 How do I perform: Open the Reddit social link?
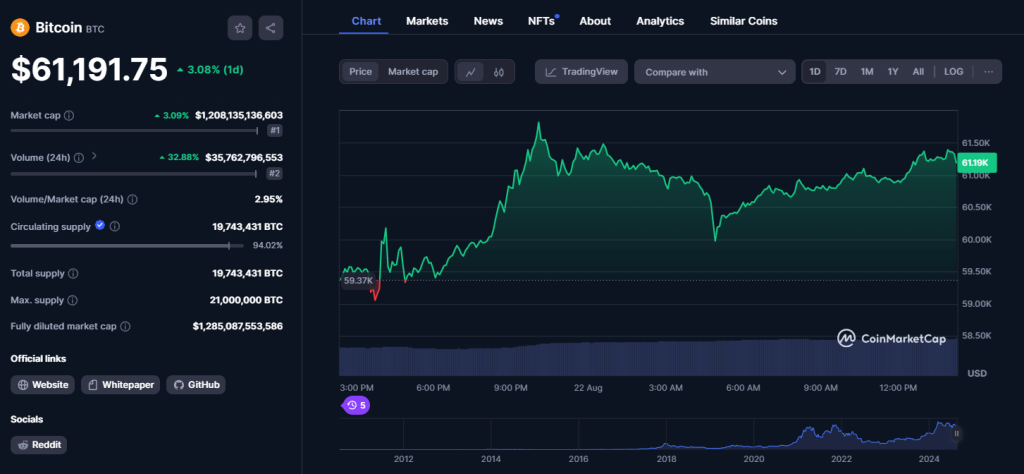39,445
